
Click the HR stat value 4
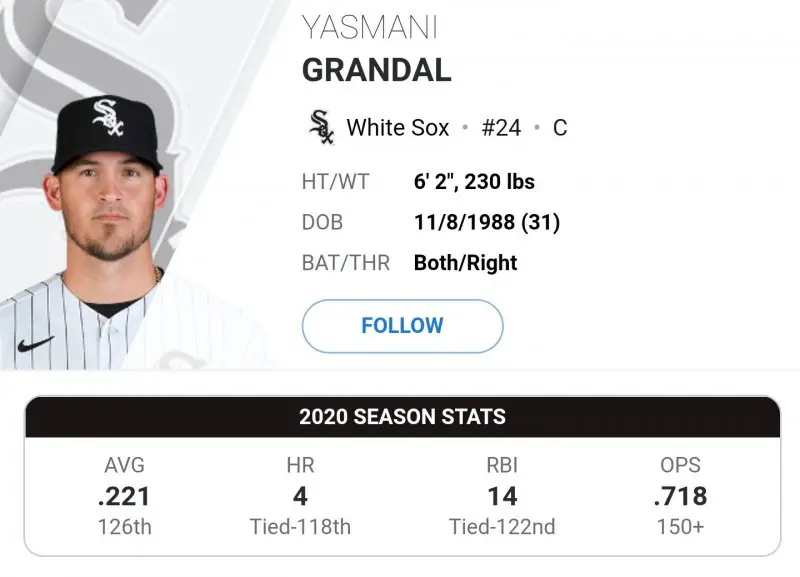pyautogui.click(x=300, y=495)
